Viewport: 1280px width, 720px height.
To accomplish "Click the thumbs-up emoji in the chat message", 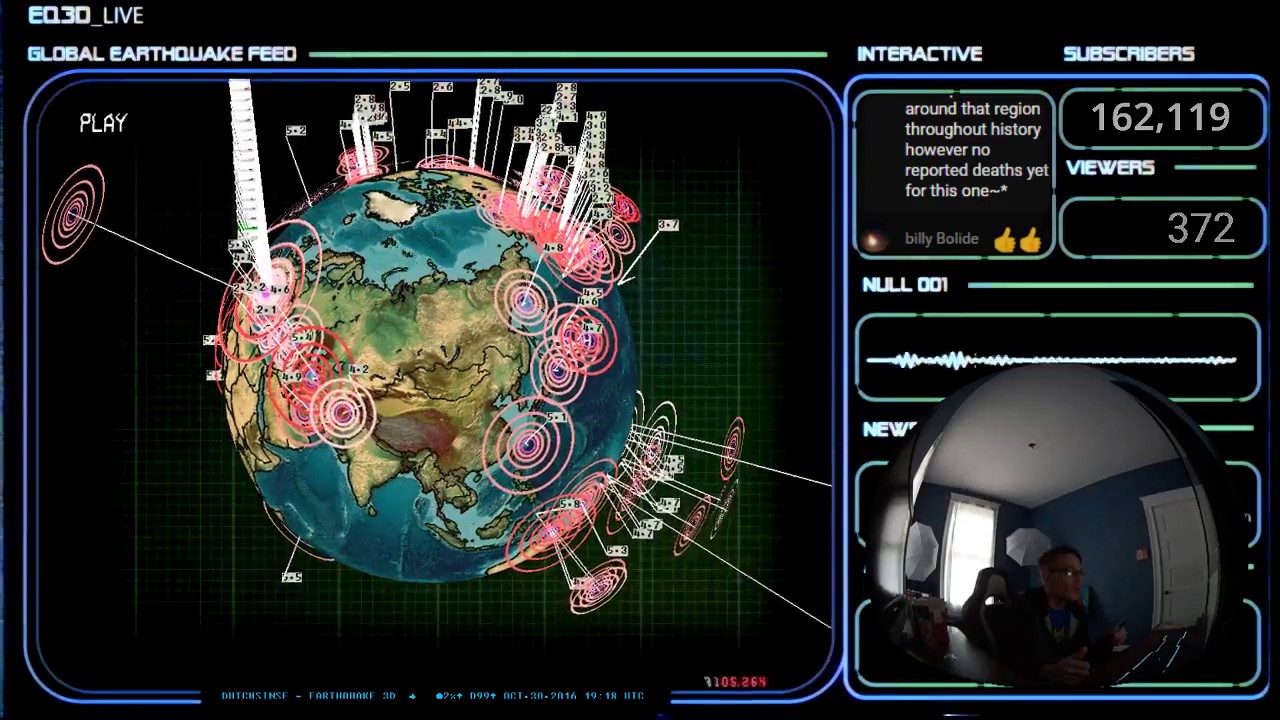I will pos(1017,240).
